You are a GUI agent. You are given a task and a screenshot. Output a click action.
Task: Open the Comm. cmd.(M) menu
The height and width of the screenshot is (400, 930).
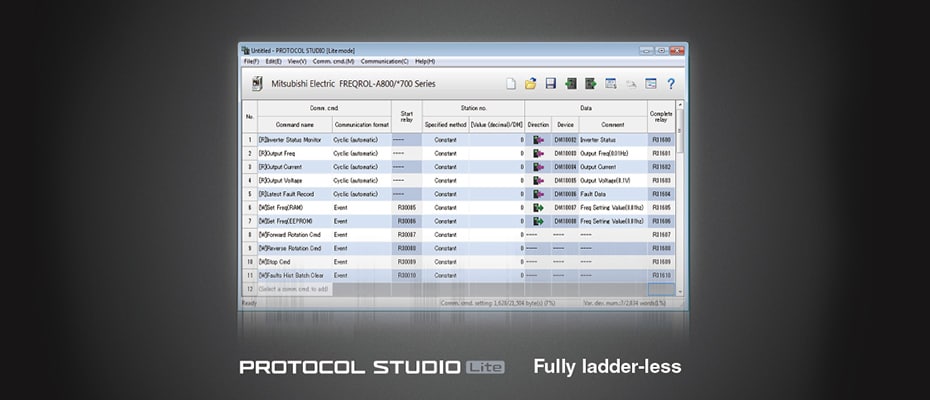tap(335, 61)
